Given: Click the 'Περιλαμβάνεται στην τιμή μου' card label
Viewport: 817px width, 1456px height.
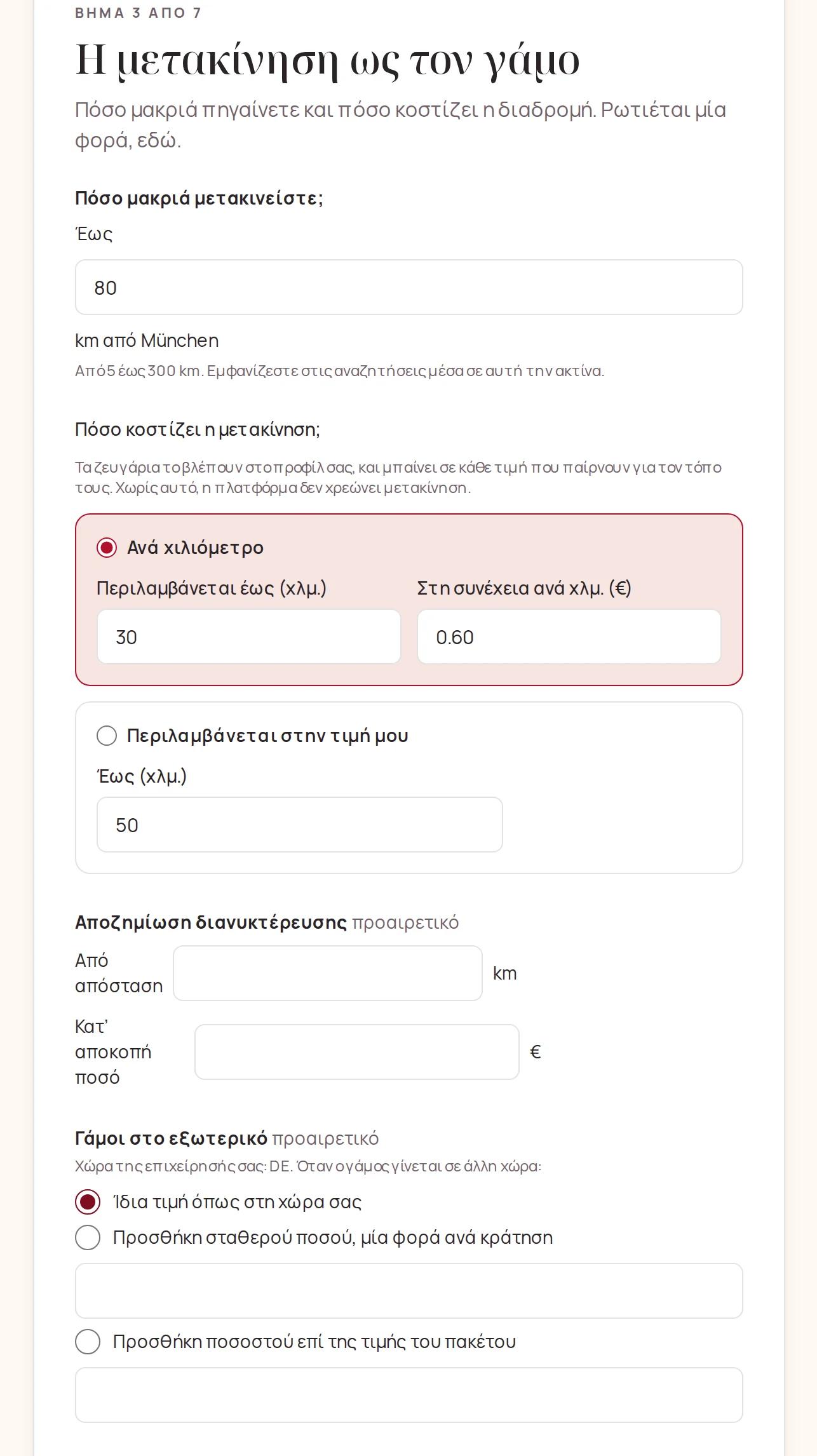Looking at the screenshot, I should click(x=267, y=736).
